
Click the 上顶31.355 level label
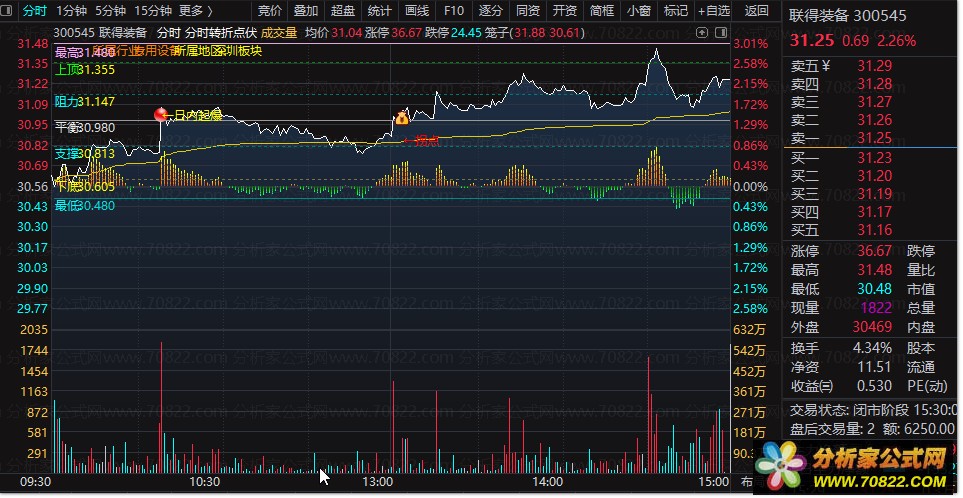85,69
